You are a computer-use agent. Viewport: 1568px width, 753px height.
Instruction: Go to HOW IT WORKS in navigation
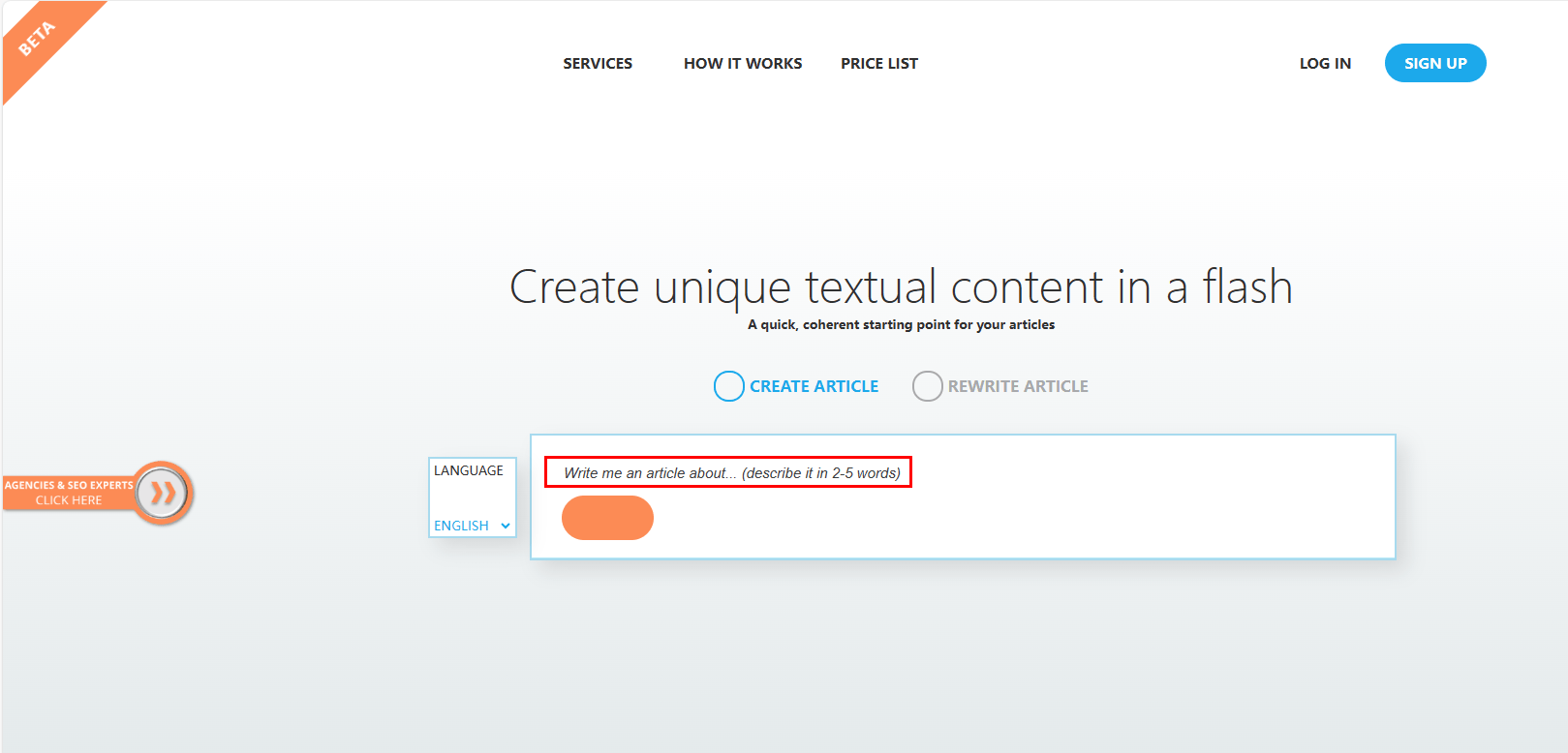tap(743, 64)
